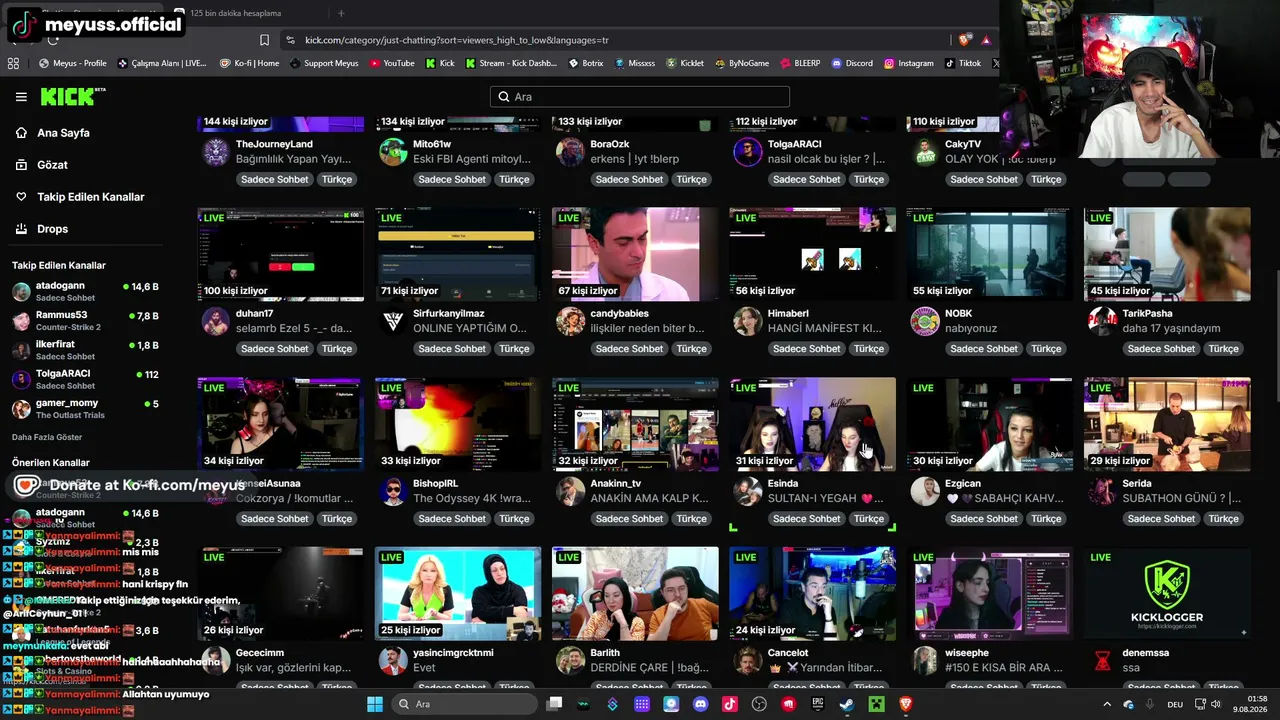The width and height of the screenshot is (1280, 720).
Task: Open Discord from the taskbar
Action: click(700, 704)
